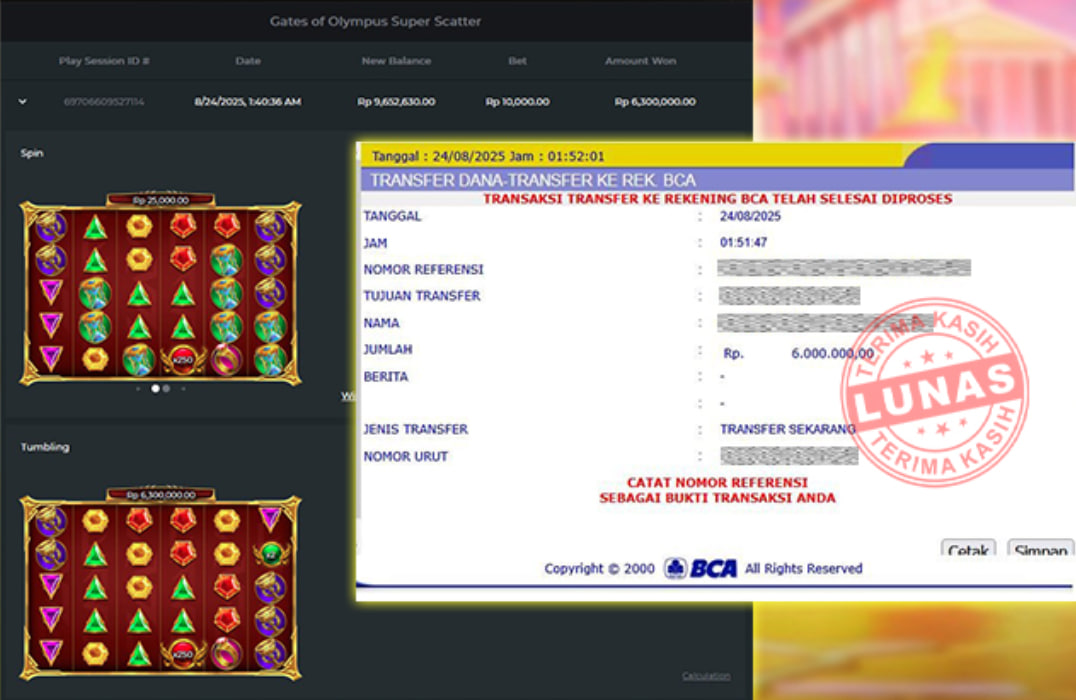Screen dimensions: 1076x700
Task: Click the NOMOR URUT label
Action: (x=406, y=456)
